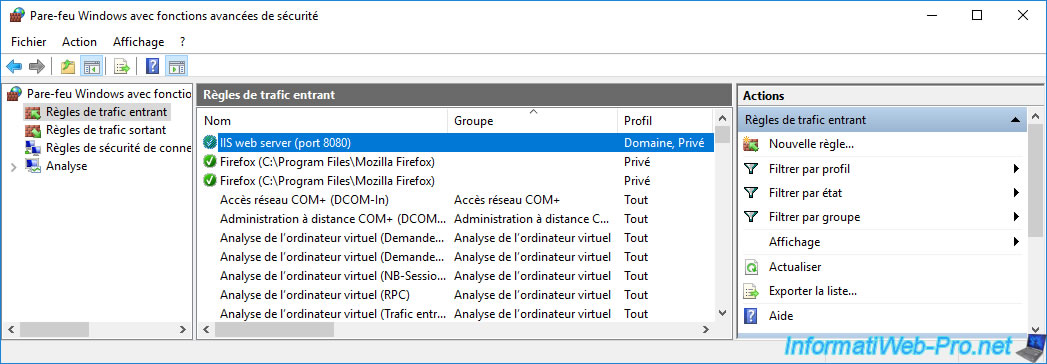The width and height of the screenshot is (1047, 364).
Task: Toggle the show/hide console tree icon
Action: [x=91, y=66]
